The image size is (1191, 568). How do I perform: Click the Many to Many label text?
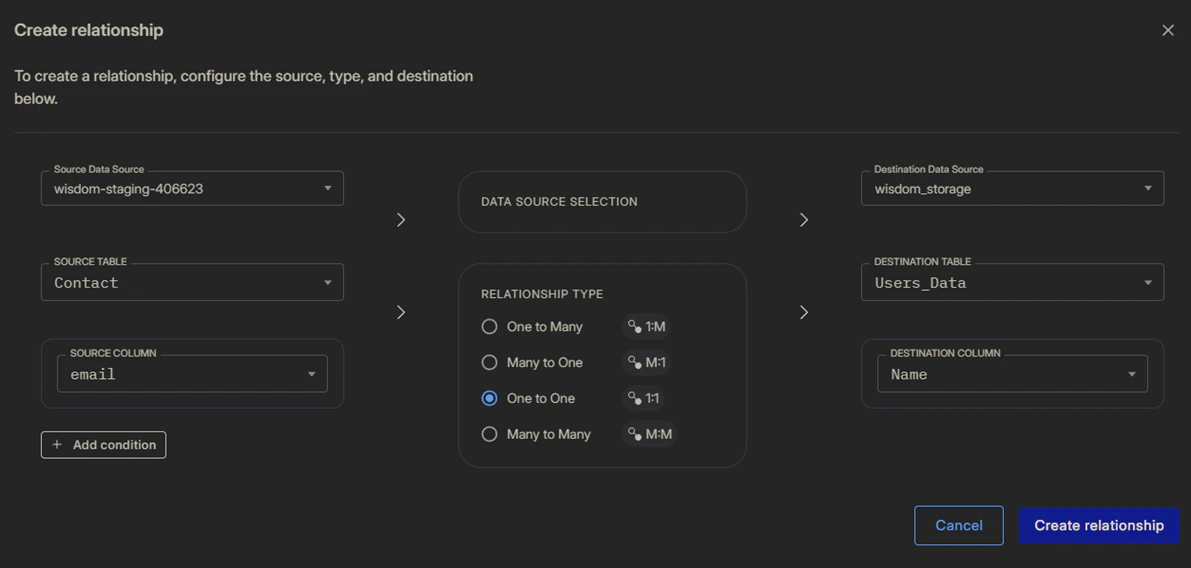coord(548,434)
